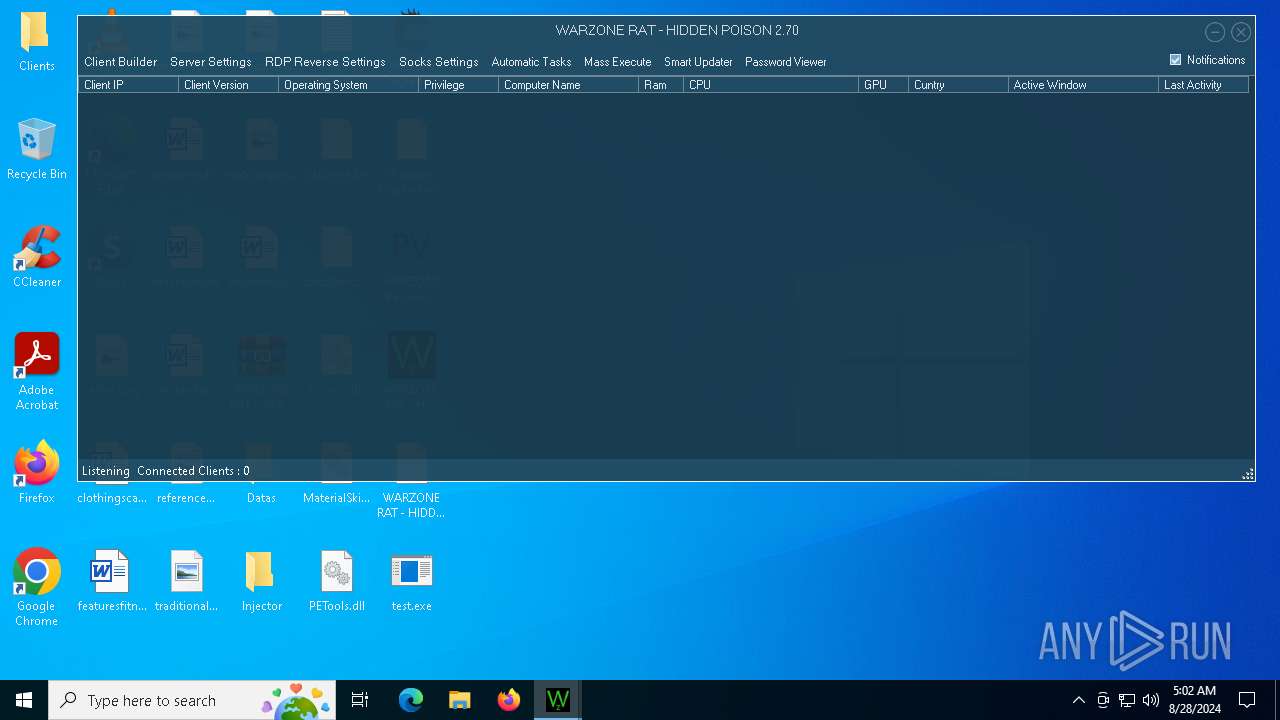Select the Recycle Bin icon
Image resolution: width=1280 pixels, height=720 pixels.
coord(37,150)
